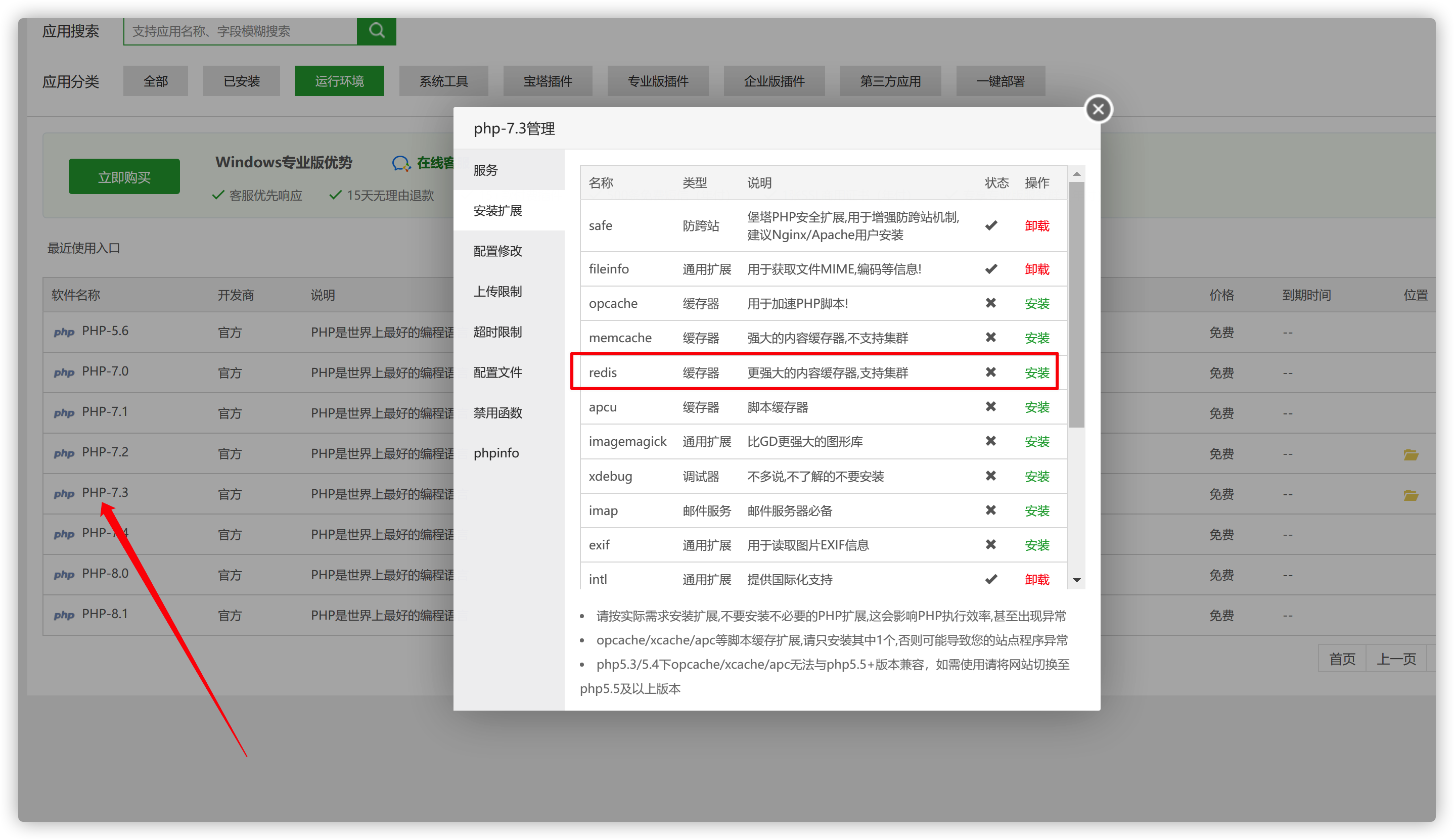1454x840 pixels.
Task: Click the PHP-8.1 php logo icon
Action: tap(64, 615)
